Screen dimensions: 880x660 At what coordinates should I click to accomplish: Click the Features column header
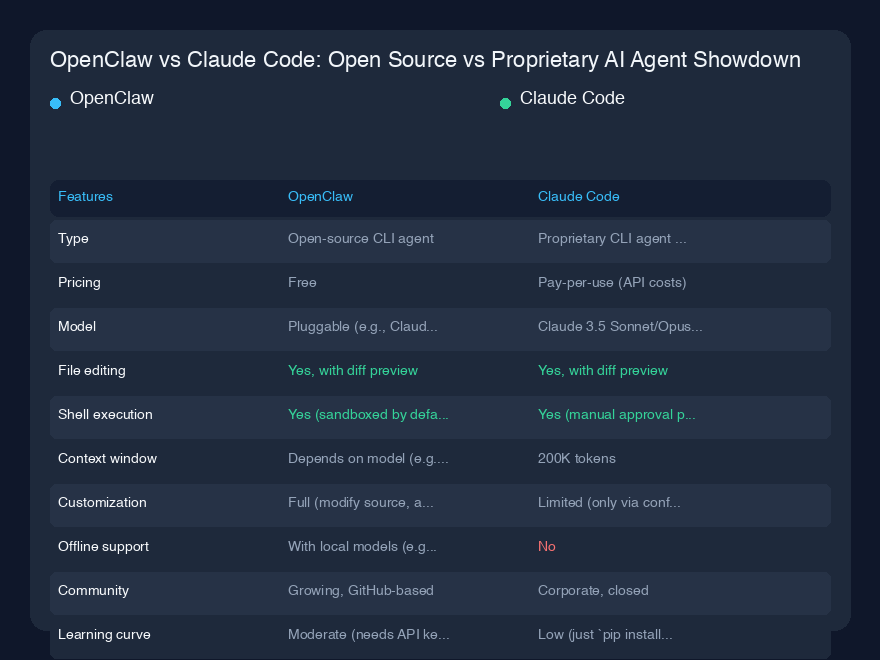click(85, 196)
